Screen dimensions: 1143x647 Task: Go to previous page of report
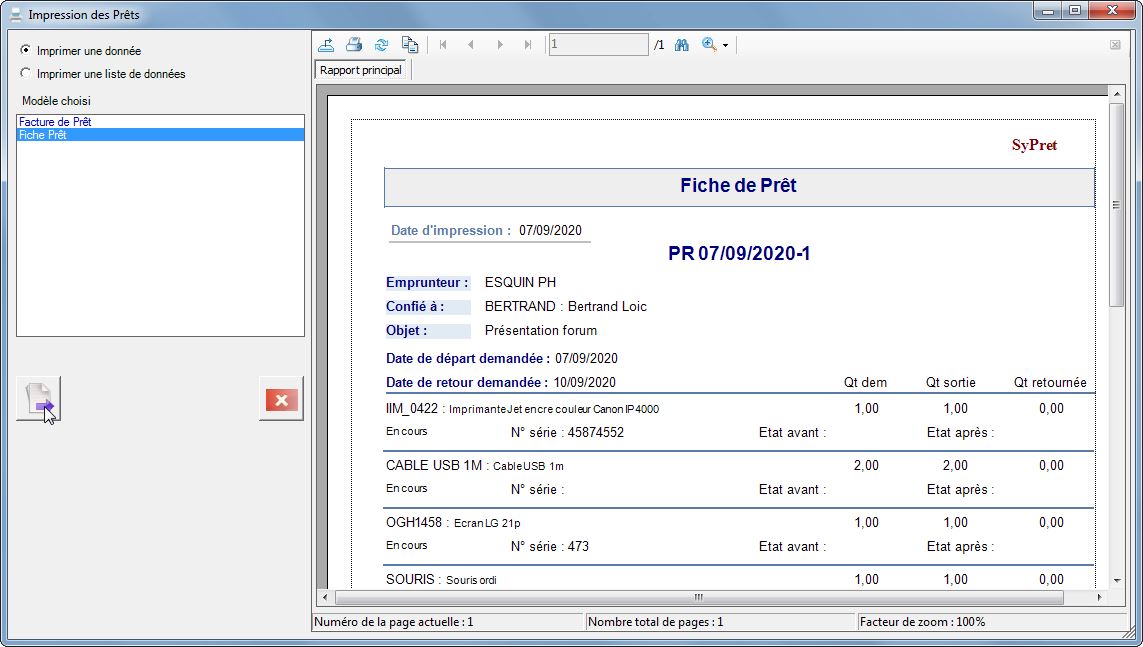(471, 44)
